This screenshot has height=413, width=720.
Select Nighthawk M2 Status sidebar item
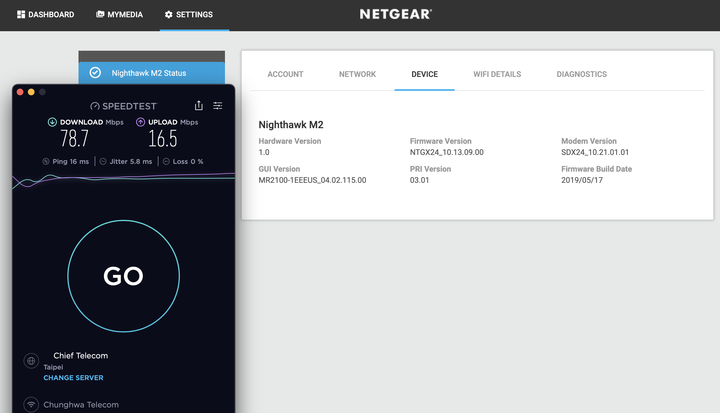click(x=152, y=73)
